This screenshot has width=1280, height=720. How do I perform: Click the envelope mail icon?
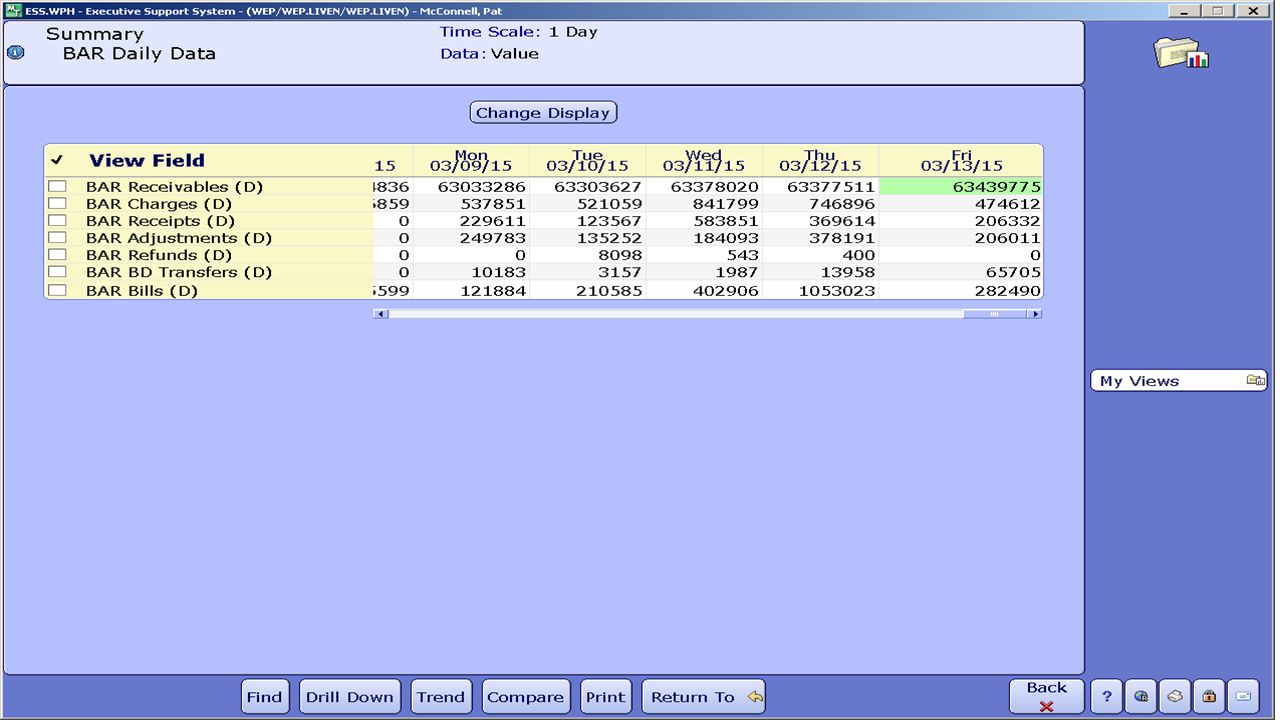click(1243, 696)
